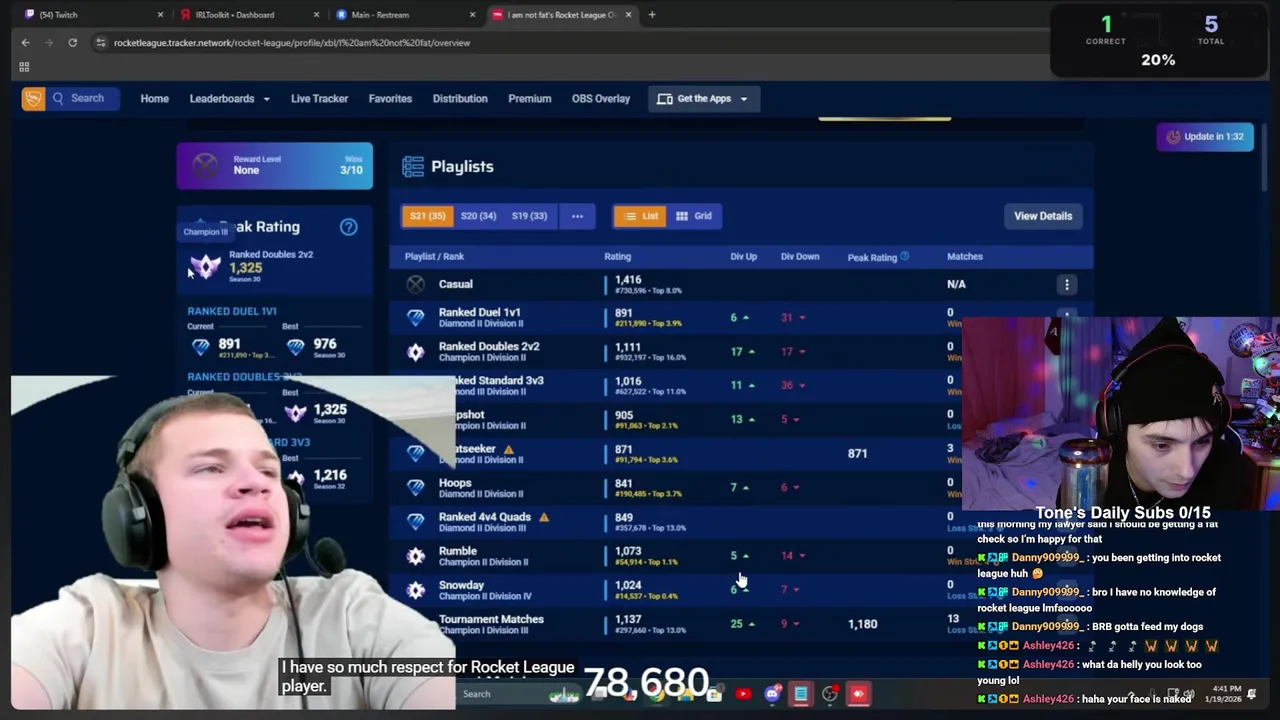Image resolution: width=1280 pixels, height=720 pixels.
Task: Select the S20 (34) season tab
Action: point(478,216)
